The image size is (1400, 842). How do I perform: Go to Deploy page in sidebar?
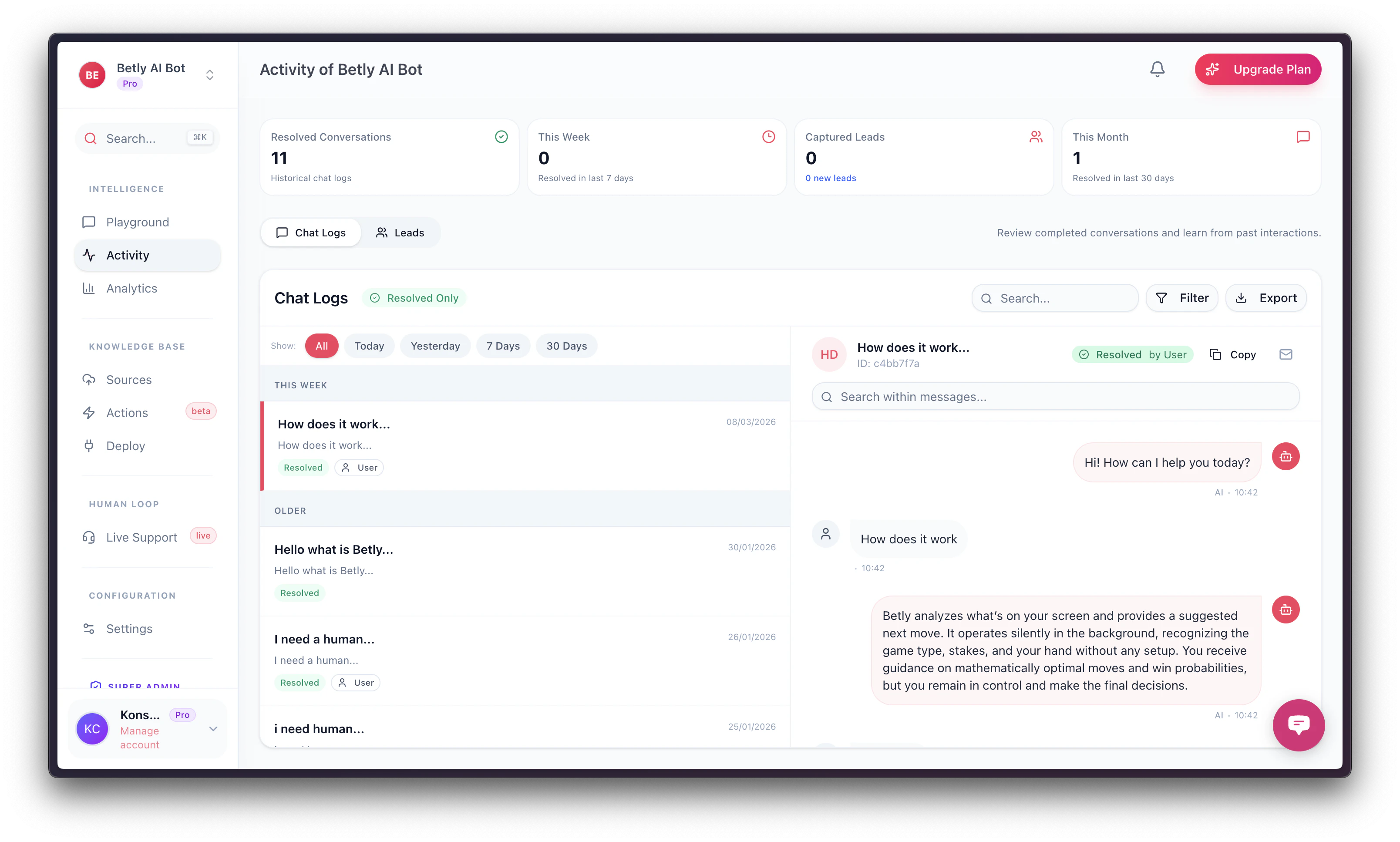(x=125, y=446)
